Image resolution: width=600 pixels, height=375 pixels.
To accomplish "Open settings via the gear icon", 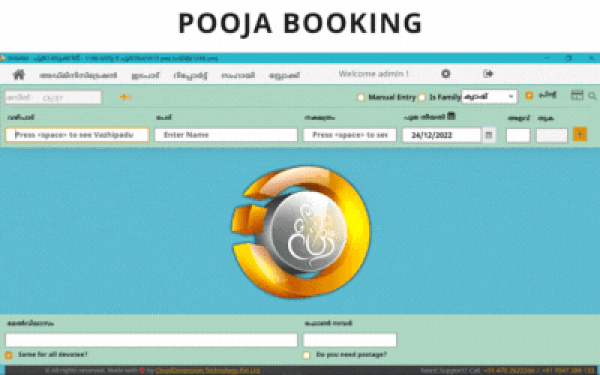I will [445, 73].
